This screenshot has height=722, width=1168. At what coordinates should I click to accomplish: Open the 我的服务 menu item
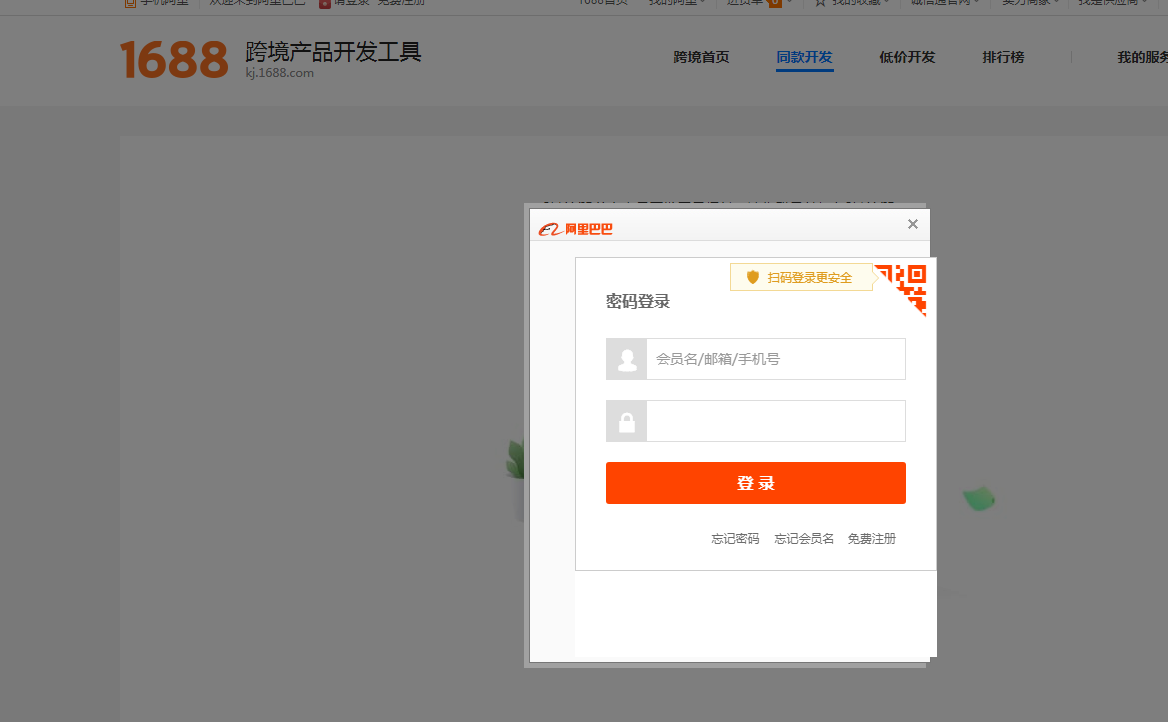click(x=1142, y=57)
